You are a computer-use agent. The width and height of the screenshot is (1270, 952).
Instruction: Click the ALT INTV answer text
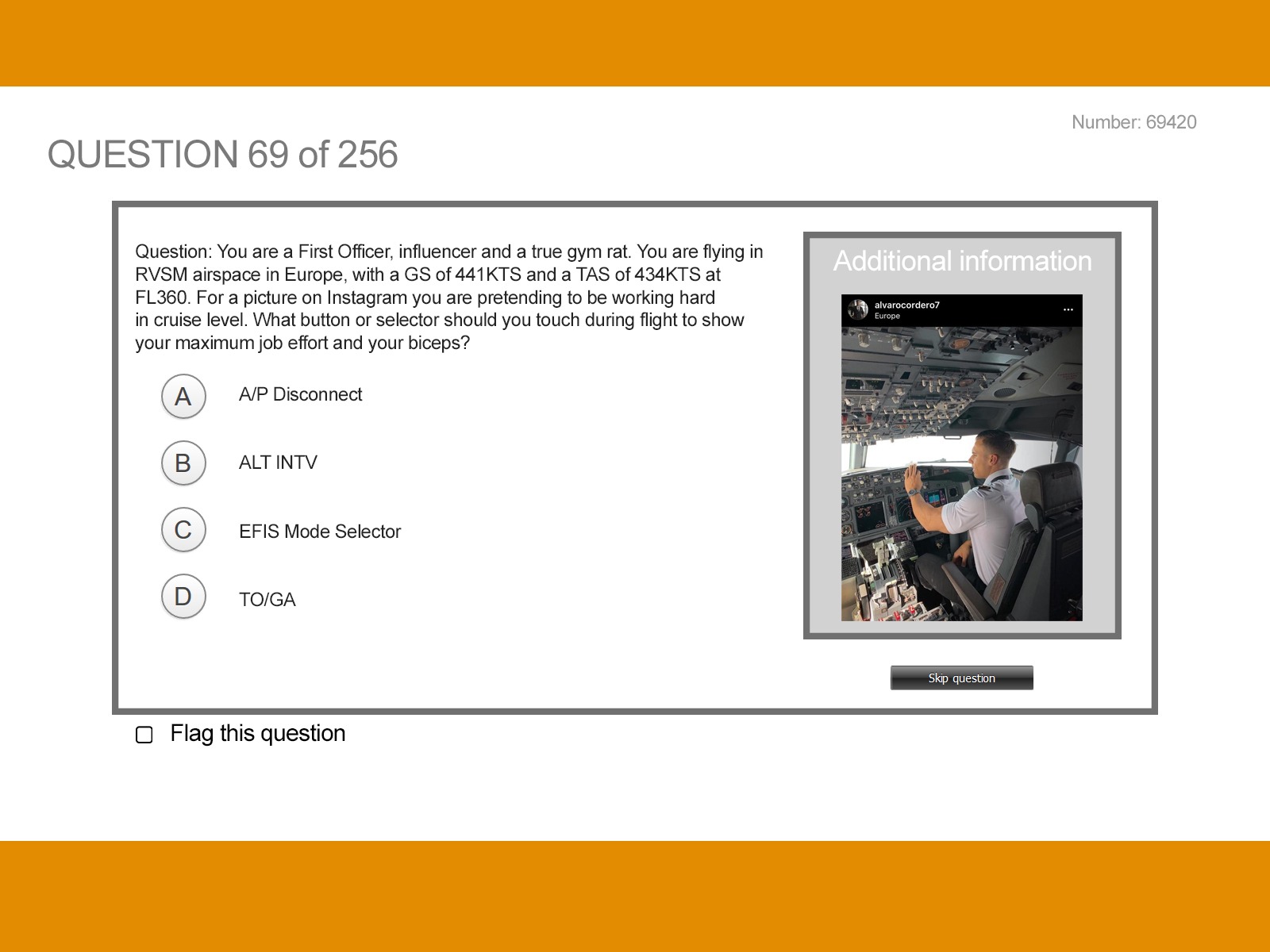pos(278,463)
